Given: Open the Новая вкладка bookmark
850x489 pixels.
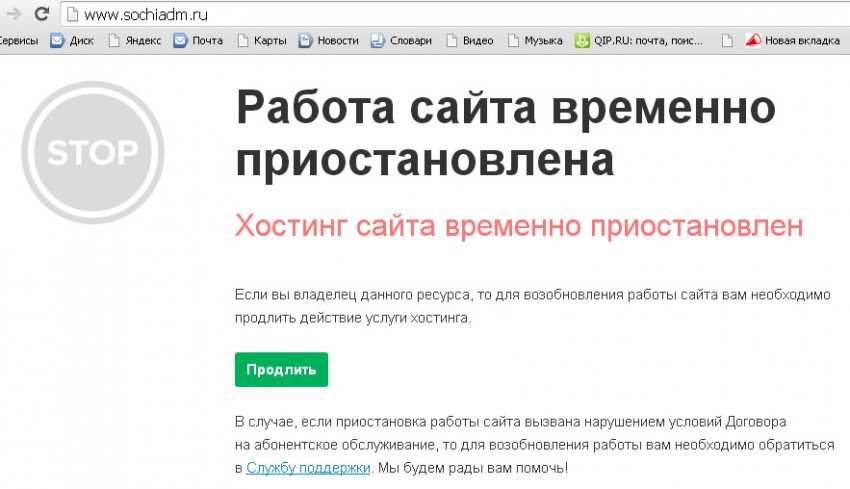Looking at the screenshot, I should (x=795, y=41).
